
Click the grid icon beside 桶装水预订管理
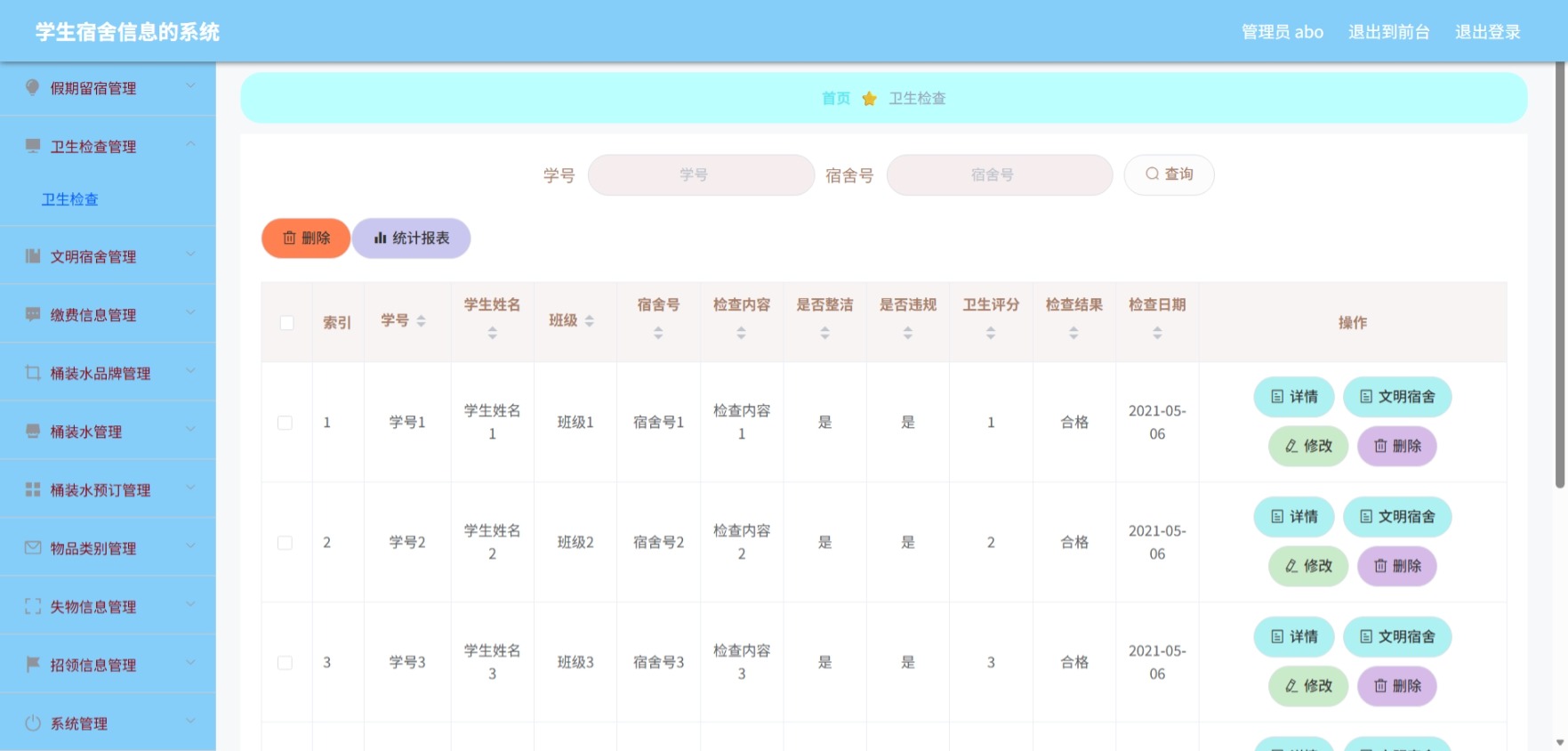point(33,489)
